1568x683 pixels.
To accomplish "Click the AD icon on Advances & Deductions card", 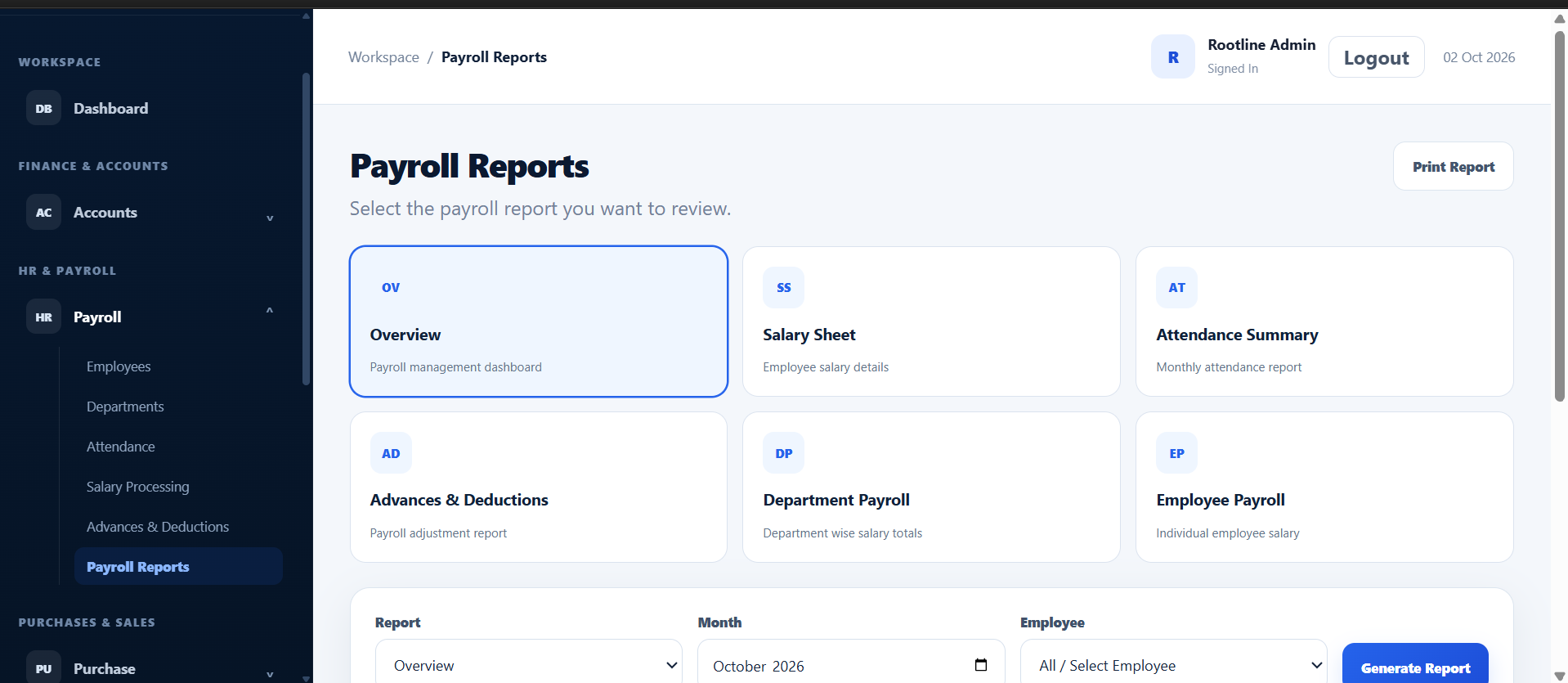I will 391,453.
